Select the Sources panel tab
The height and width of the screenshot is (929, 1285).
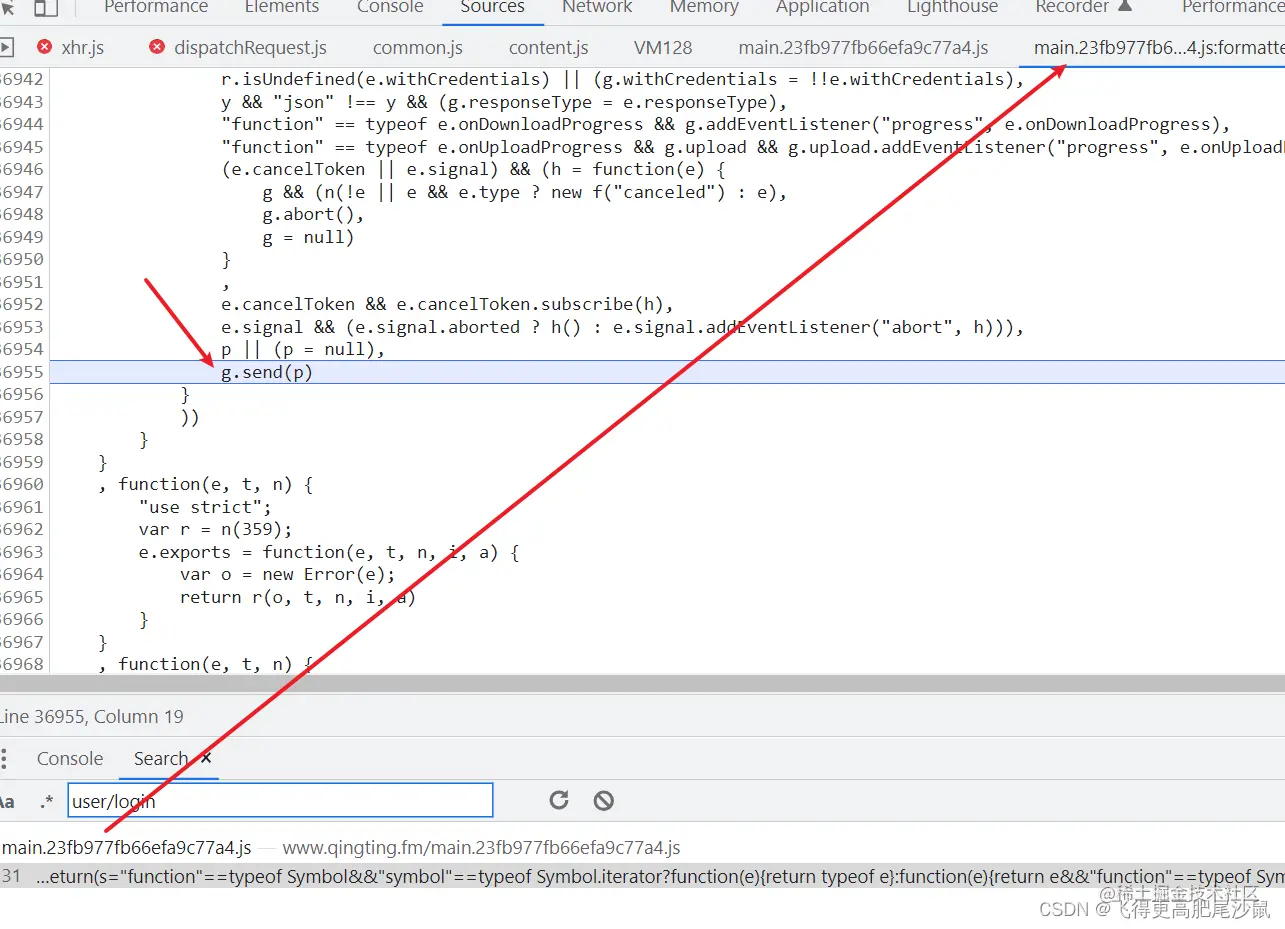tap(492, 8)
